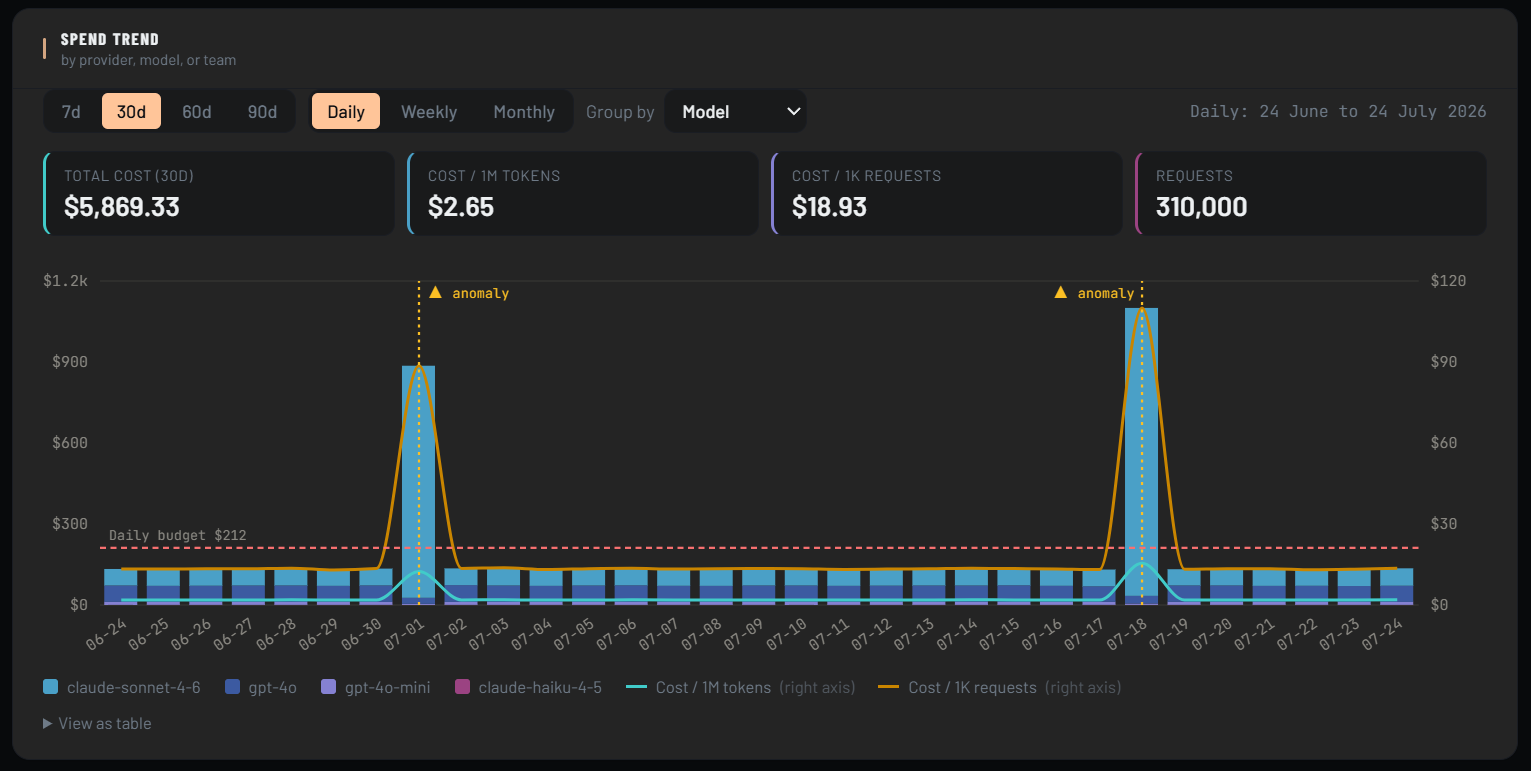Click the 'by provider, model, or team' subtitle
Viewport: 1531px width, 771px height.
[148, 60]
